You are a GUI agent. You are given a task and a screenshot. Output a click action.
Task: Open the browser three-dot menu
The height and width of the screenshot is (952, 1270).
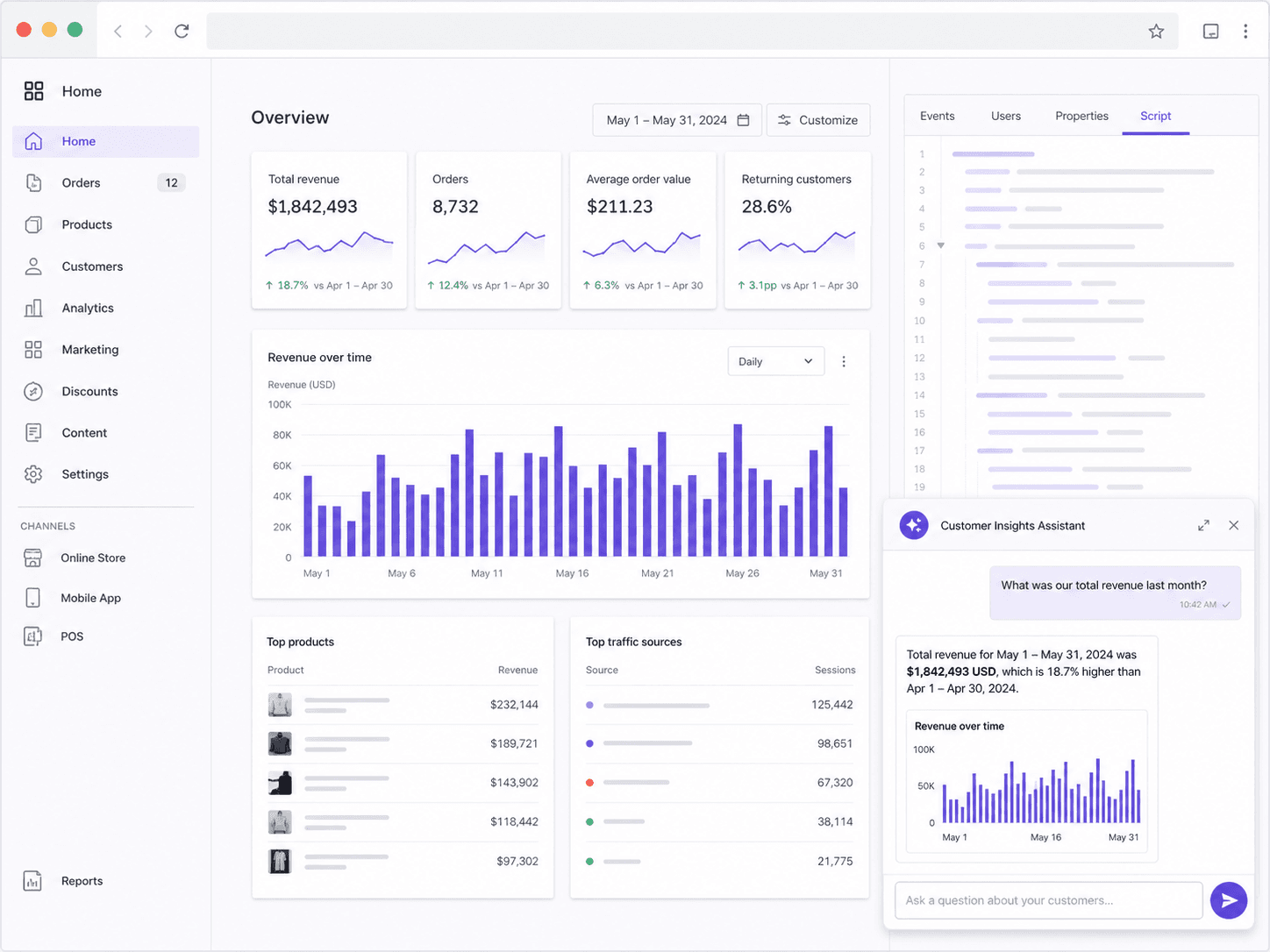(x=1245, y=32)
